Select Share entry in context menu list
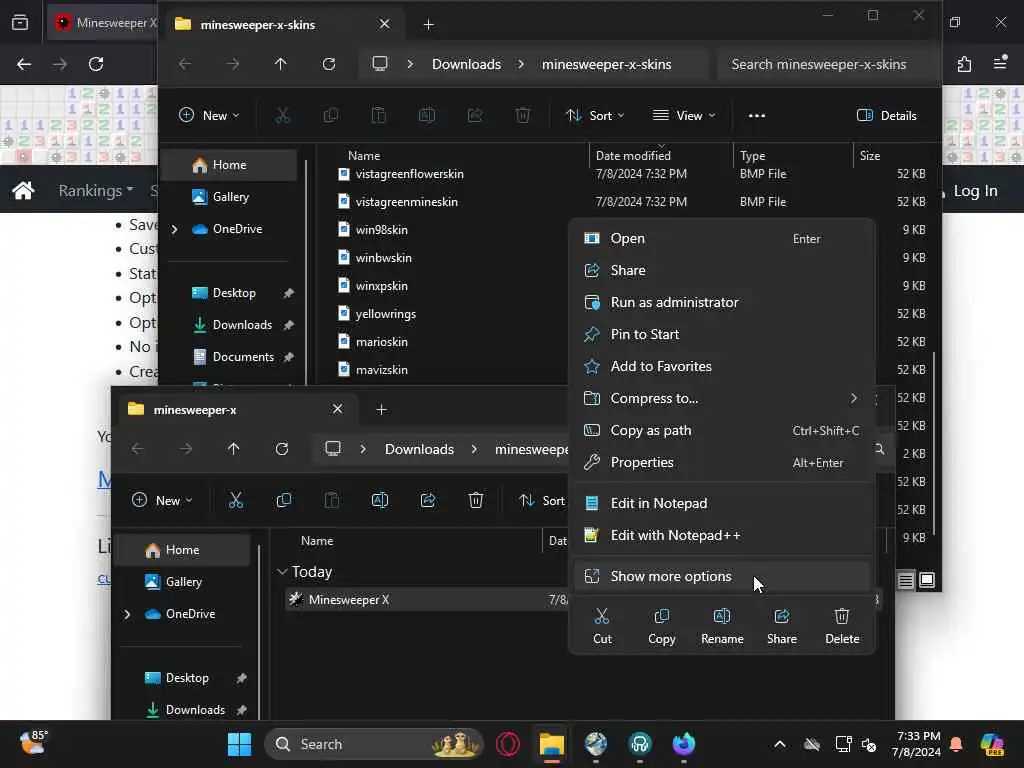Viewport: 1024px width, 768px height. tap(722, 270)
